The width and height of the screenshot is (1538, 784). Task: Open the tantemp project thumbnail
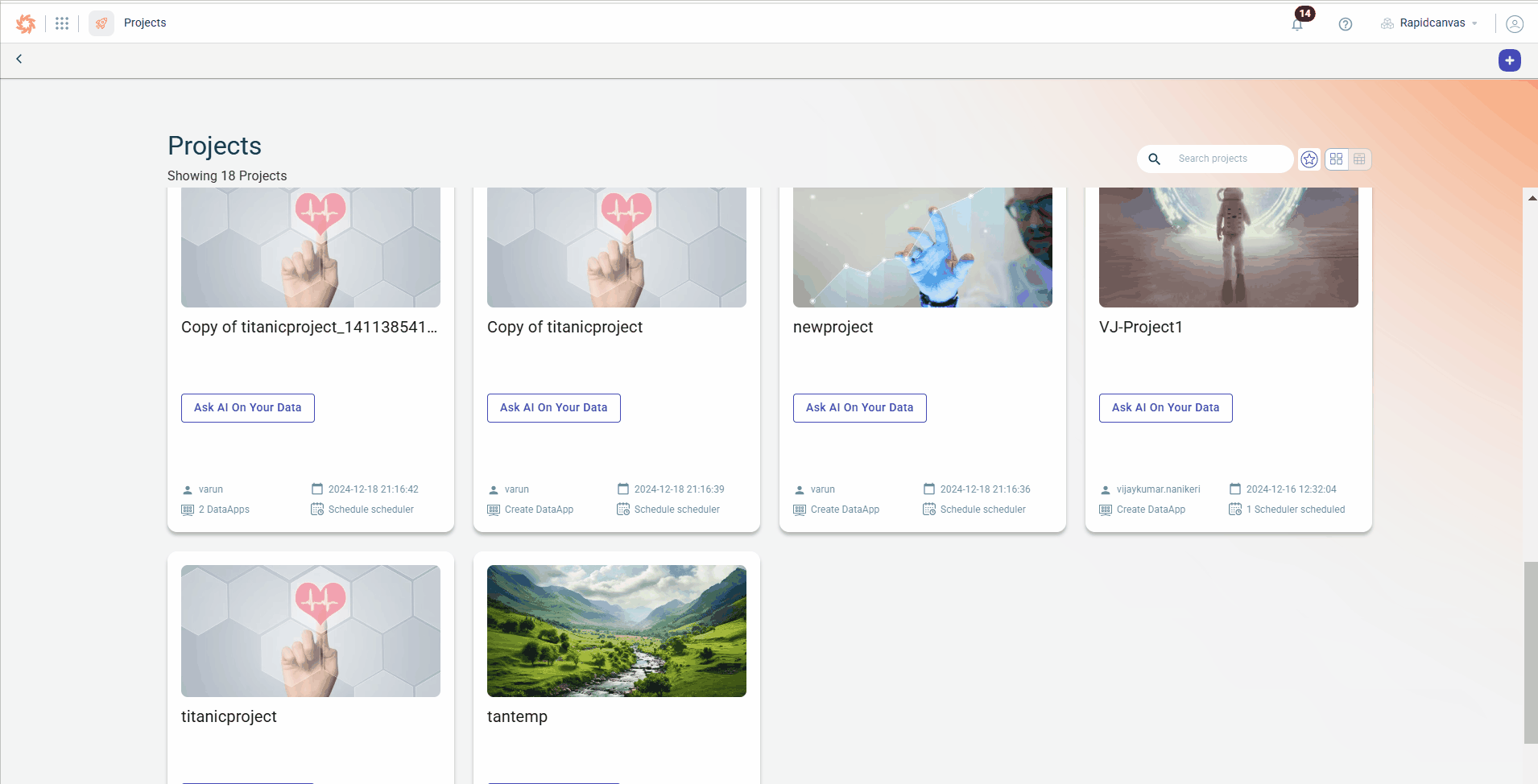pyautogui.click(x=617, y=631)
